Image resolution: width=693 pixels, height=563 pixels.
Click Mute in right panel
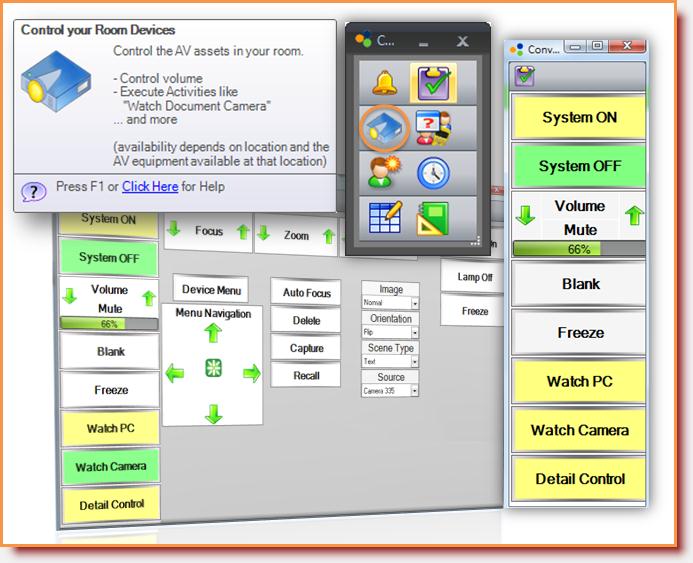[580, 230]
